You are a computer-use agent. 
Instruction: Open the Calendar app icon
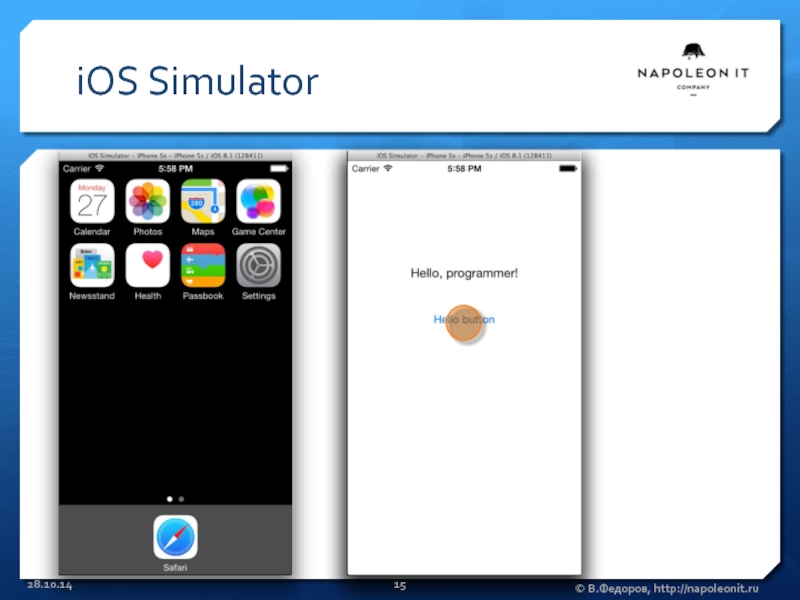tap(92, 201)
